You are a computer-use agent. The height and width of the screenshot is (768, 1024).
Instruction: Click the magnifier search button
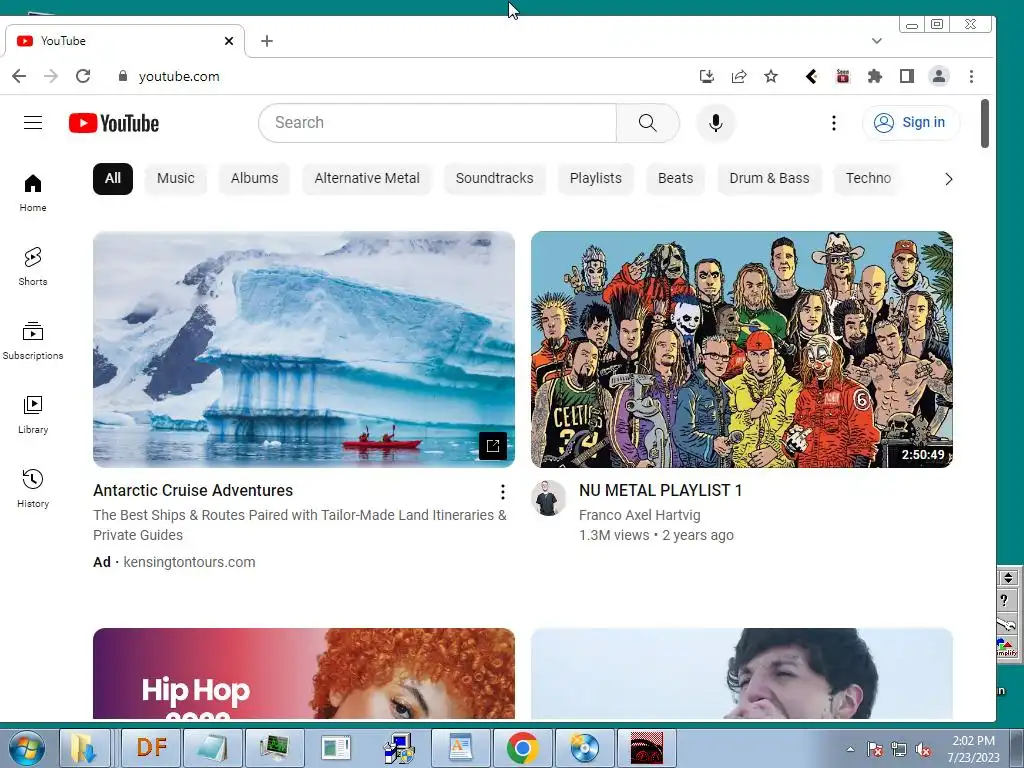(647, 123)
